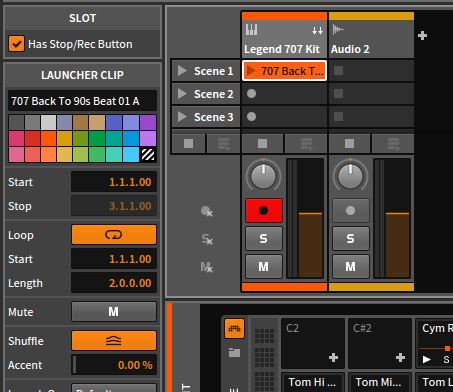
Task: Select the Audio 2 track header
Action: (x=371, y=39)
